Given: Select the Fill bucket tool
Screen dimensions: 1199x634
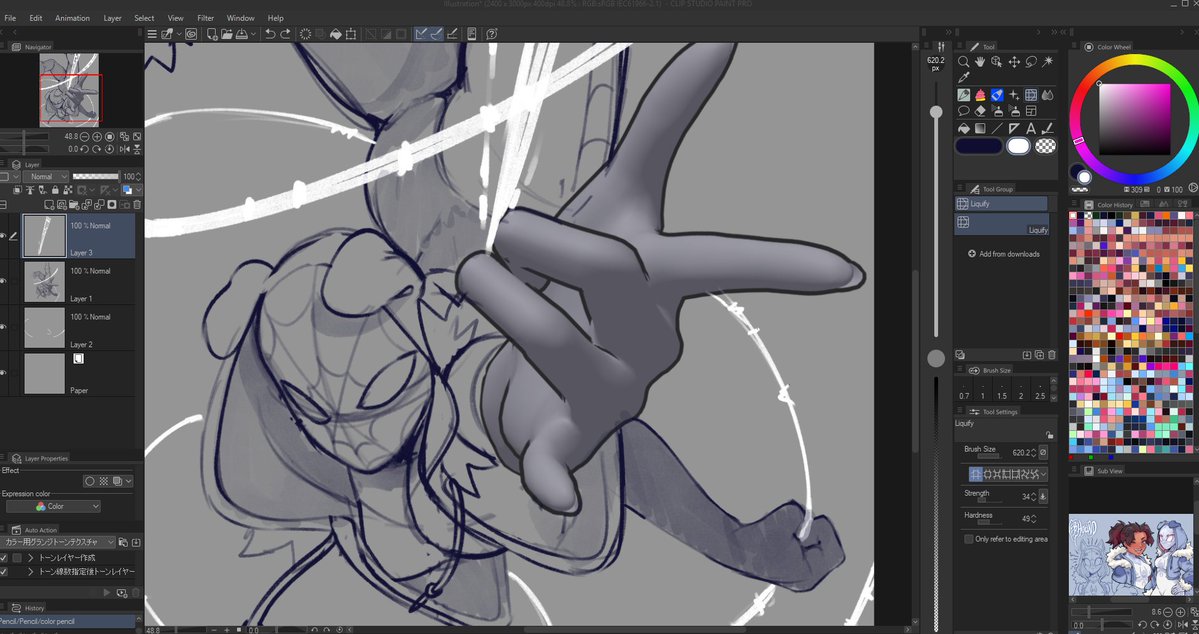Looking at the screenshot, I should 963,128.
